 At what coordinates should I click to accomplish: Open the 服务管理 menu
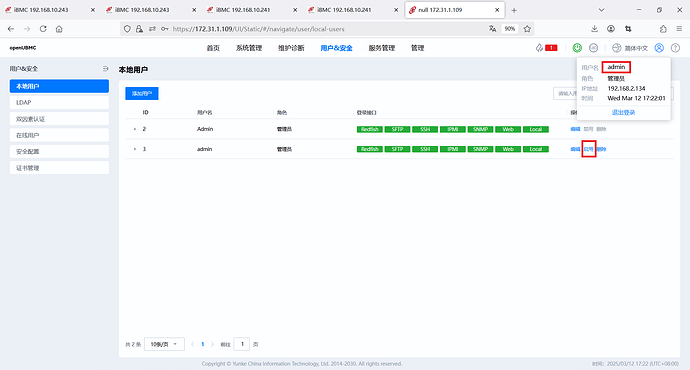(x=382, y=48)
